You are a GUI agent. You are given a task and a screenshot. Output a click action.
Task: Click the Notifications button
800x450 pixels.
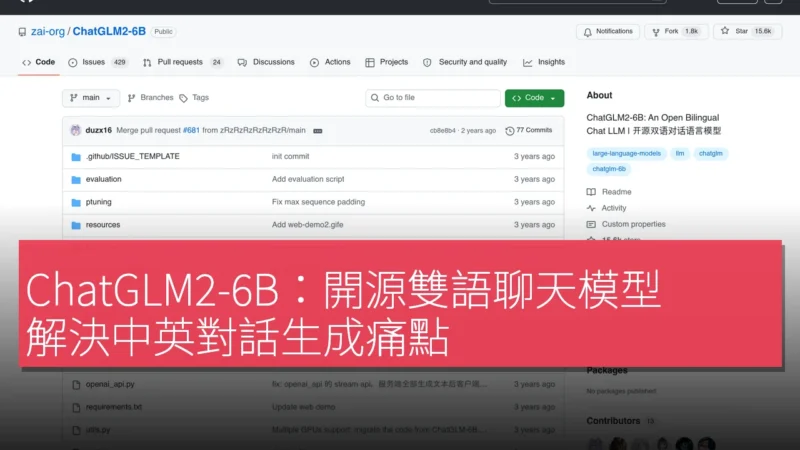[608, 32]
